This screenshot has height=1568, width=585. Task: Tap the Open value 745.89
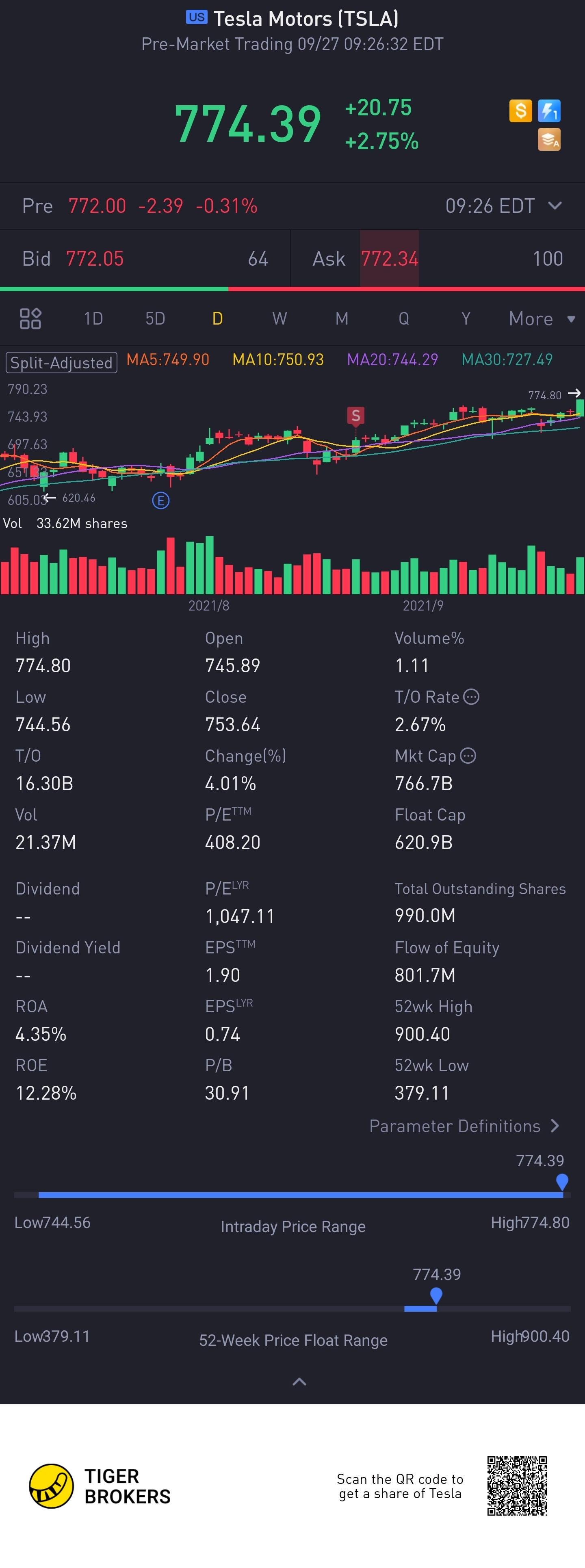pyautogui.click(x=232, y=665)
